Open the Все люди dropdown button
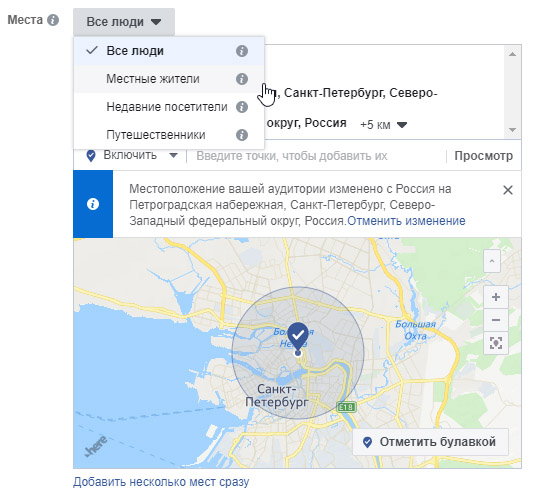535x495 pixels. point(124,22)
